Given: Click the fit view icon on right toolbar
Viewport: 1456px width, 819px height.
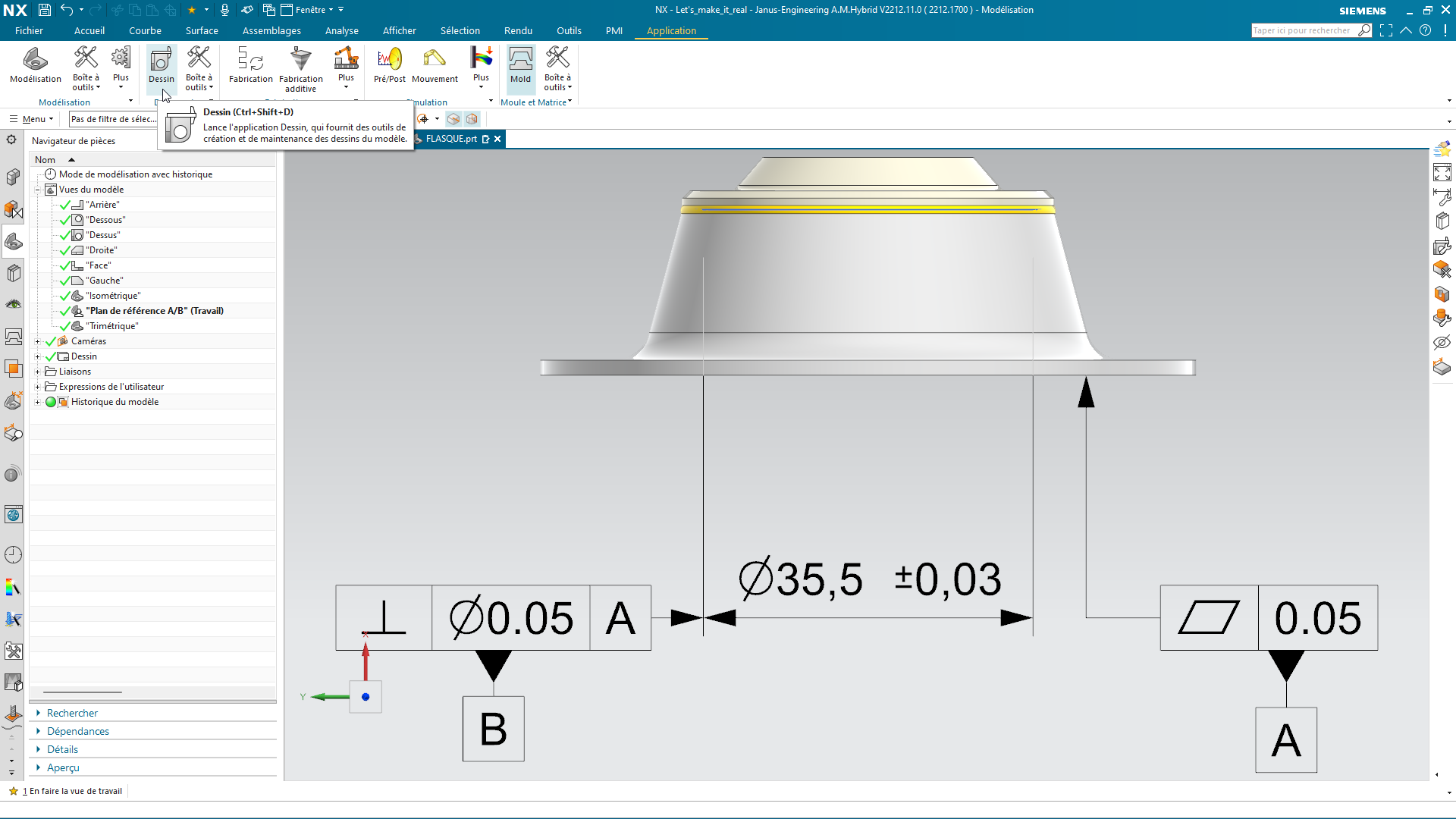Looking at the screenshot, I should (1442, 172).
